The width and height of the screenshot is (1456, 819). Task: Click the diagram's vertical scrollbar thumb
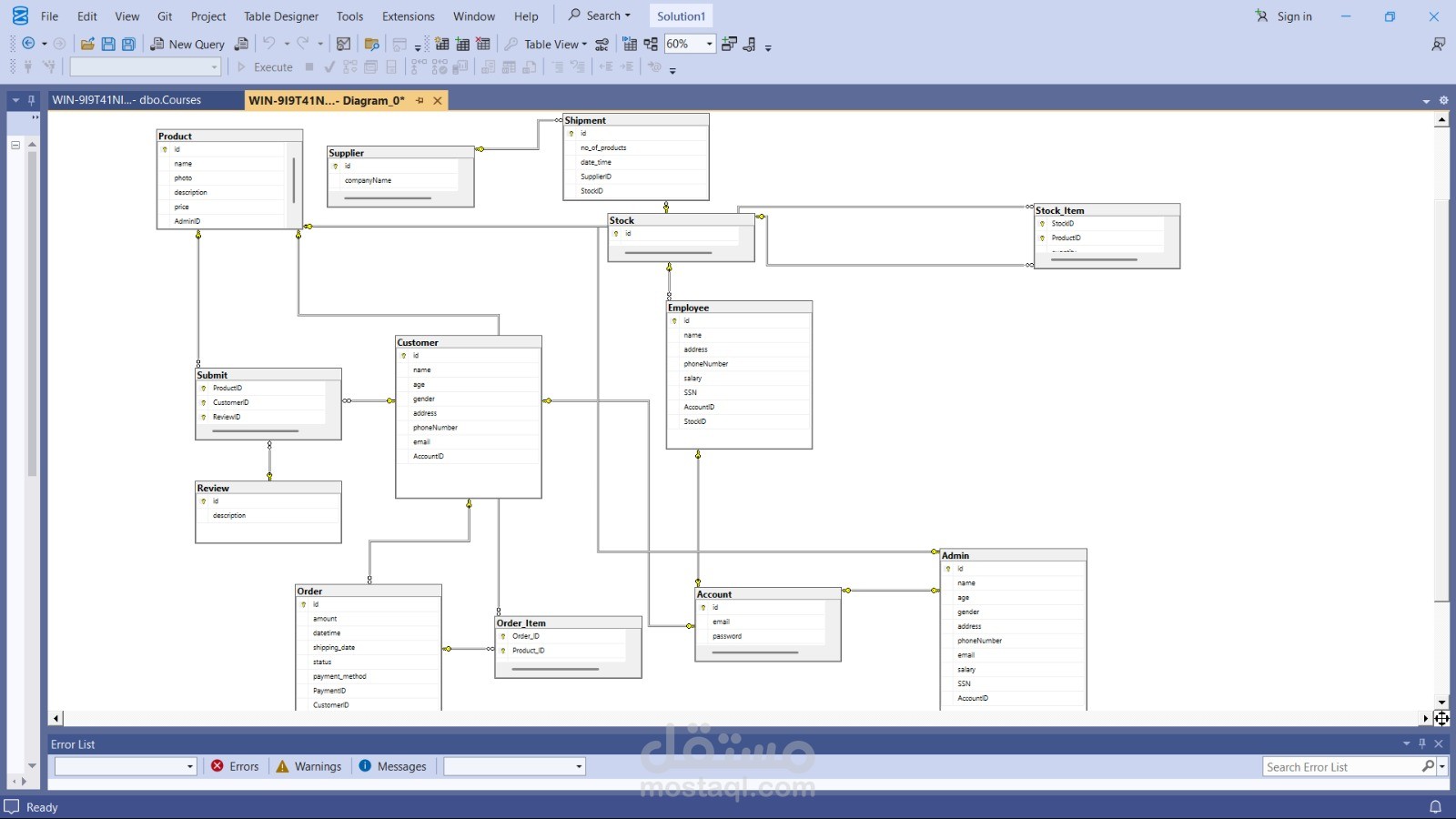(x=1441, y=399)
